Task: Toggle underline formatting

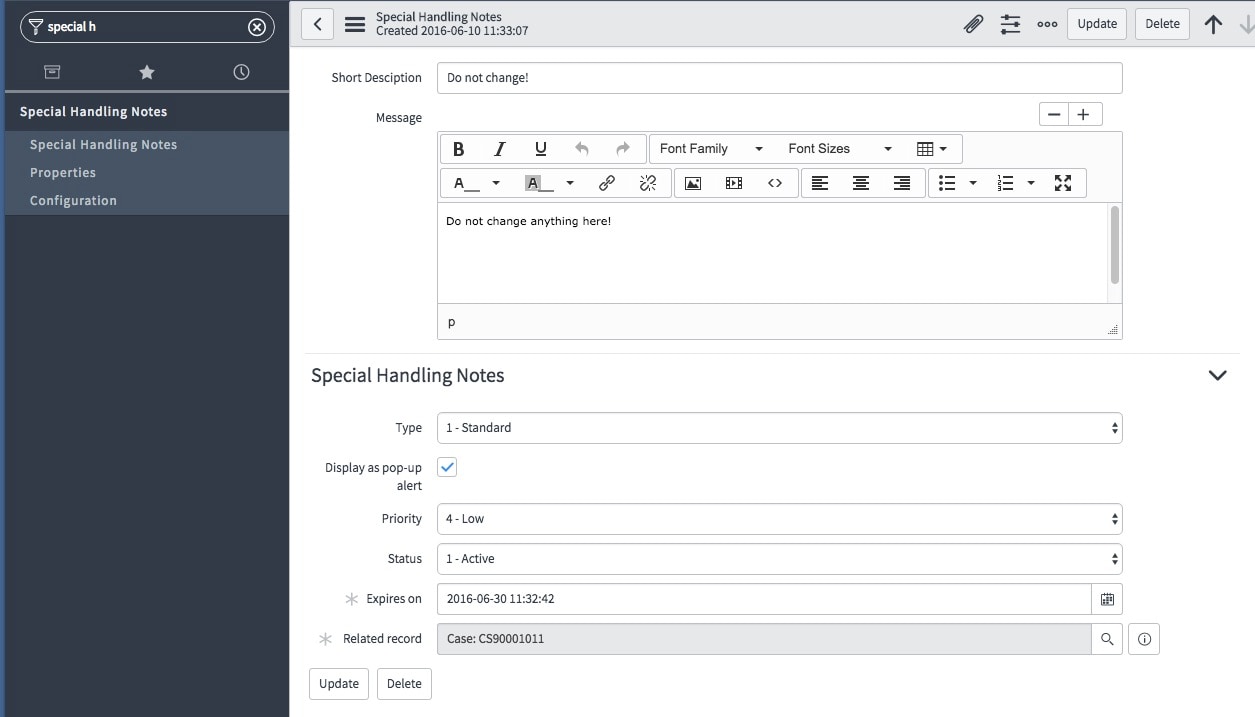Action: [x=540, y=149]
